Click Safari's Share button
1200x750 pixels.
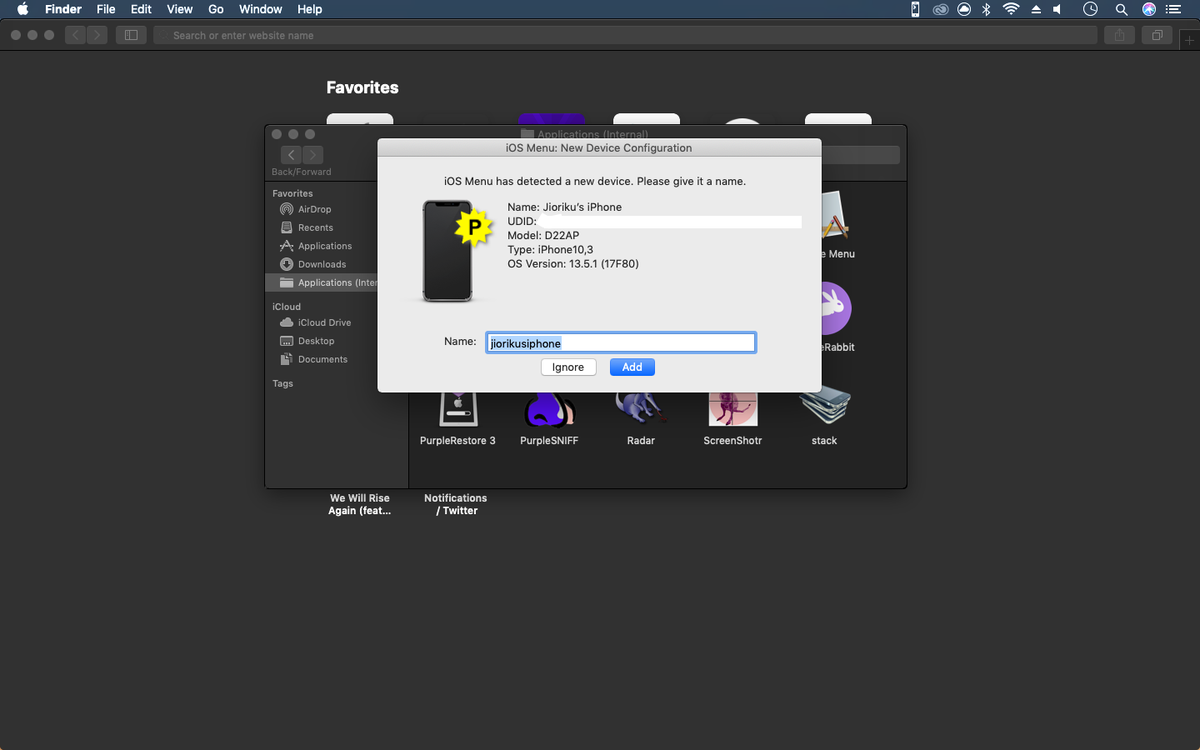click(1120, 35)
